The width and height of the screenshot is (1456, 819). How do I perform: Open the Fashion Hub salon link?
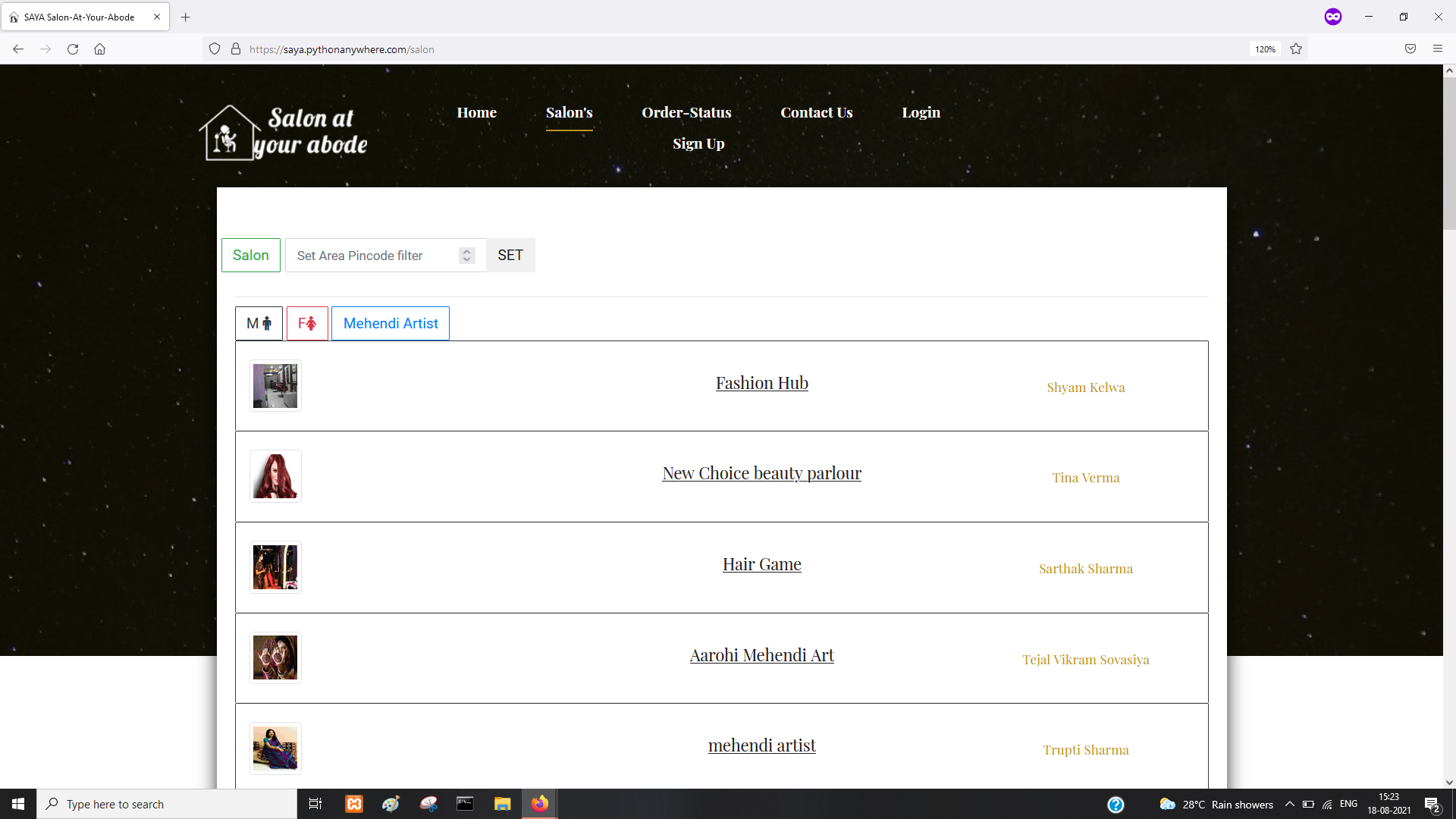tap(761, 383)
